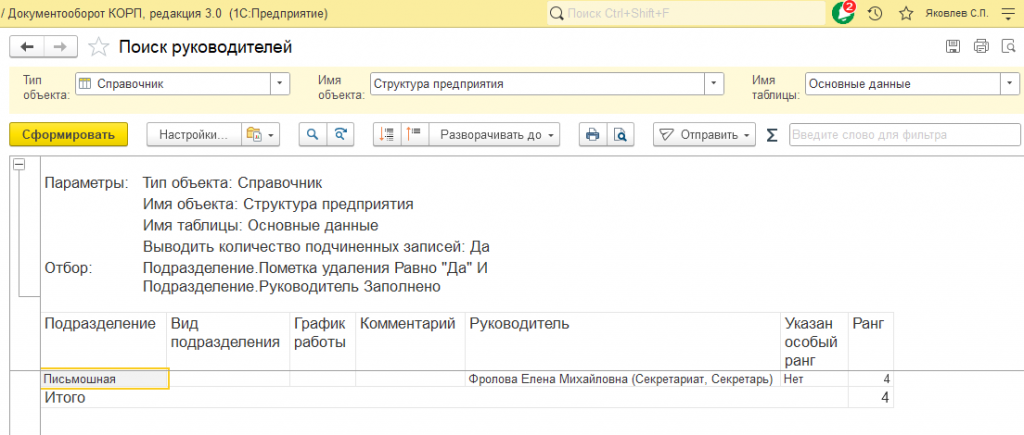Viewport: 1024px width, 435px height.
Task: Open the 'Разворачивать до' menu
Action: [x=497, y=134]
